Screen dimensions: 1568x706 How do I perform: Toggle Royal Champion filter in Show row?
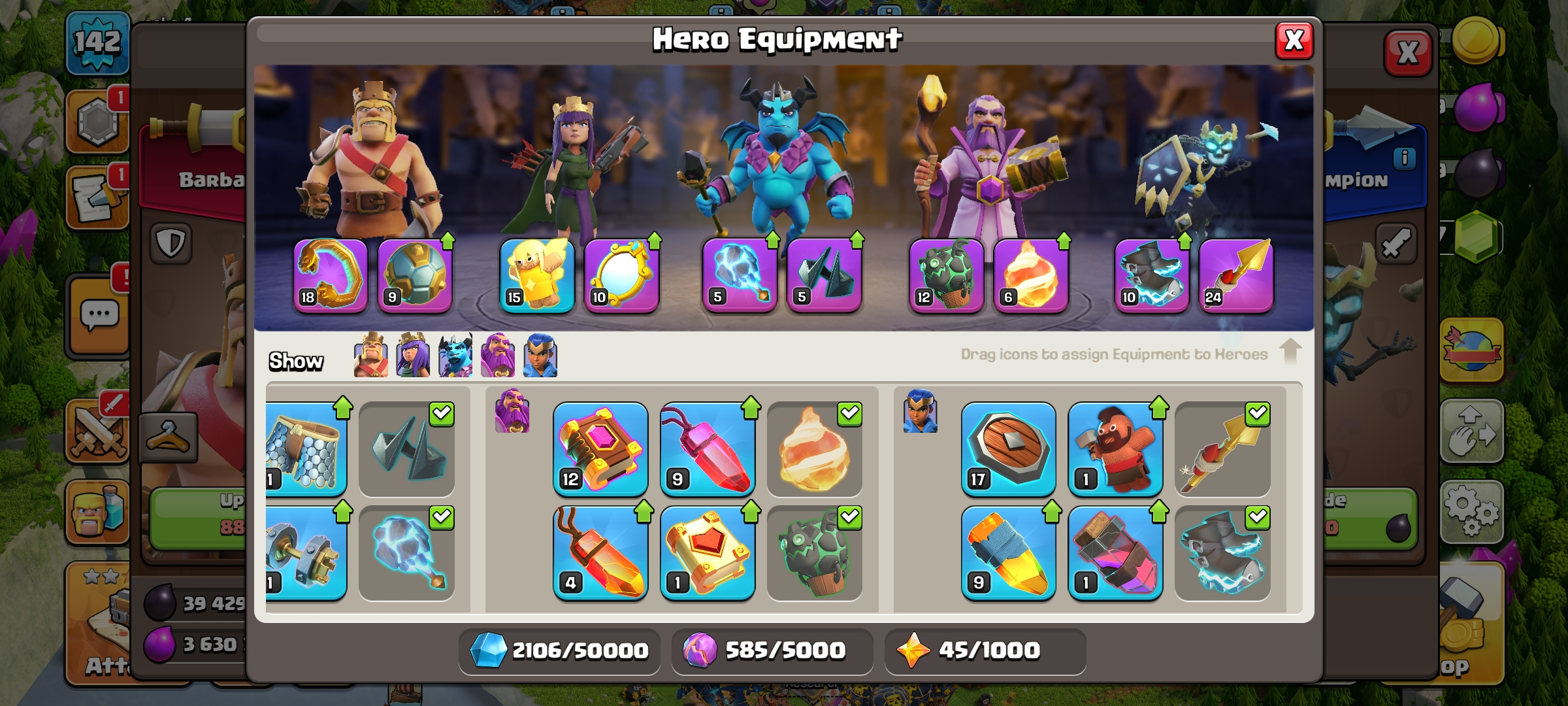point(540,355)
